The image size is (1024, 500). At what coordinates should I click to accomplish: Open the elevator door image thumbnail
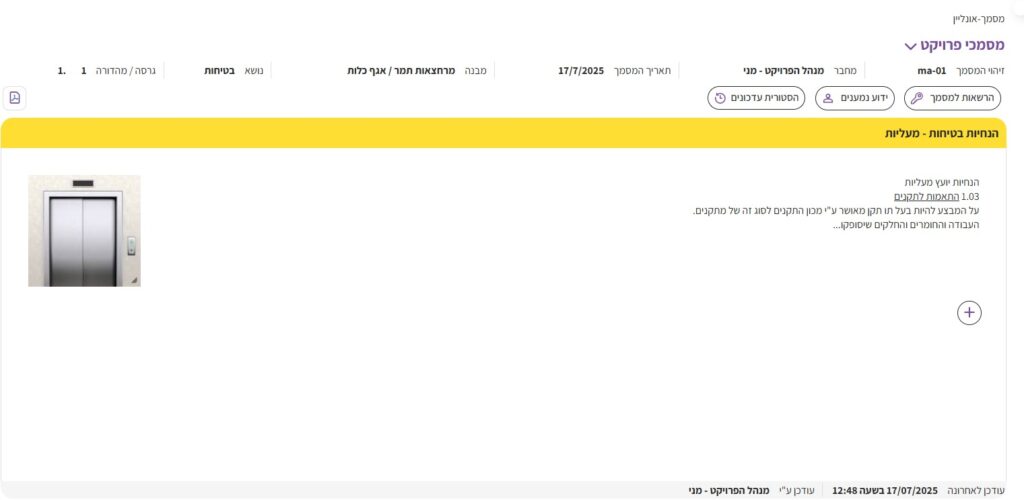84,231
